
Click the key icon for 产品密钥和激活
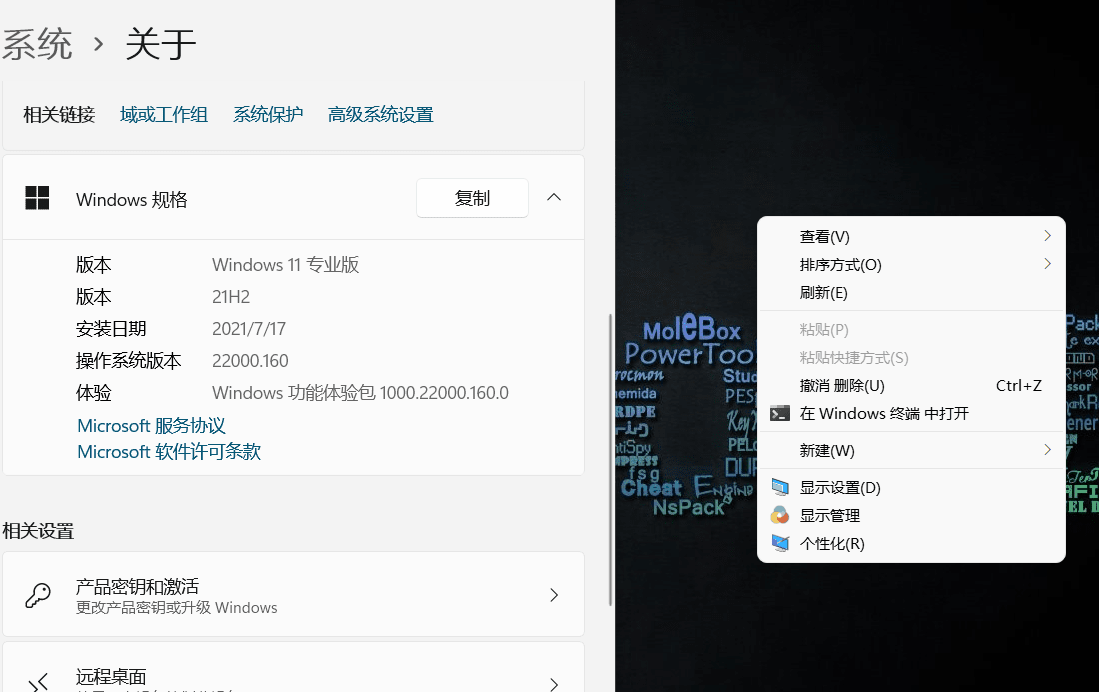(38, 595)
